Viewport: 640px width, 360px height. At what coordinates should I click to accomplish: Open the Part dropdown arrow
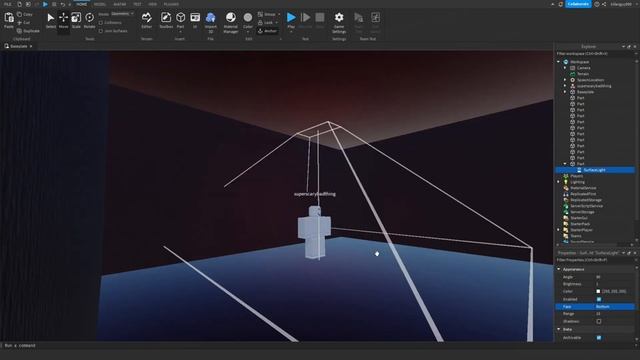coord(180,32)
